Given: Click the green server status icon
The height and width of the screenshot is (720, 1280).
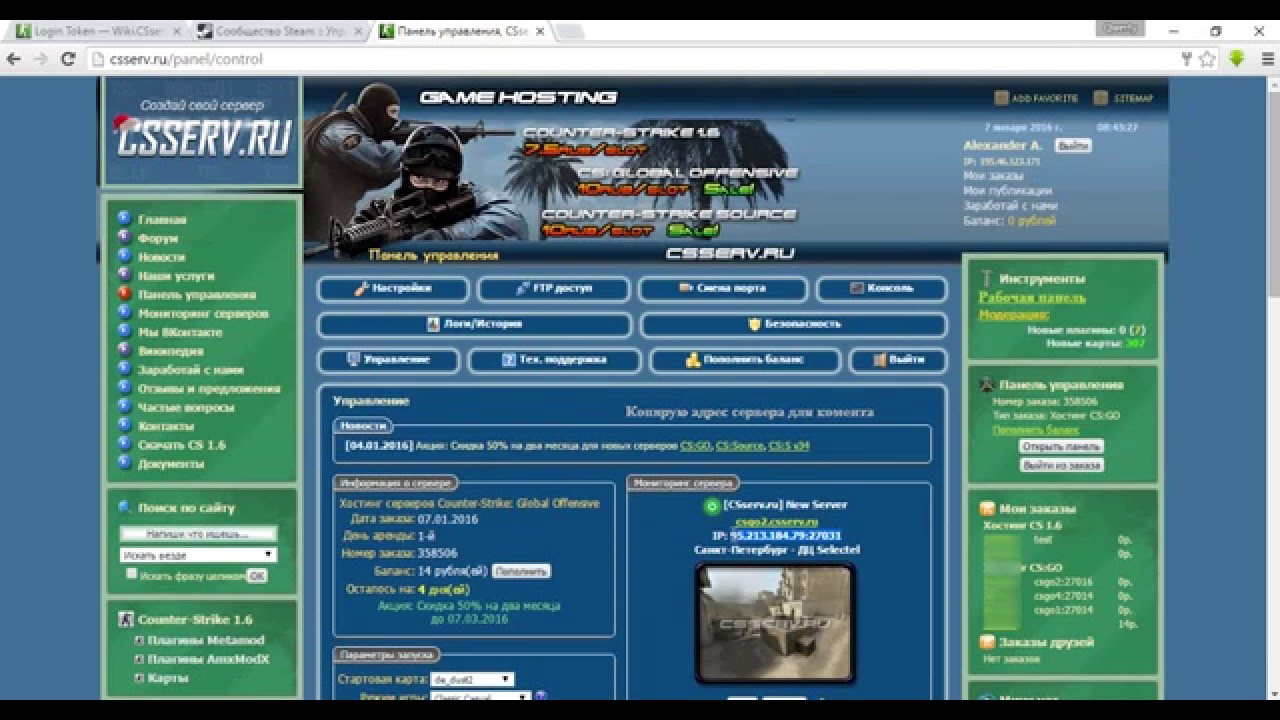Looking at the screenshot, I should point(711,506).
